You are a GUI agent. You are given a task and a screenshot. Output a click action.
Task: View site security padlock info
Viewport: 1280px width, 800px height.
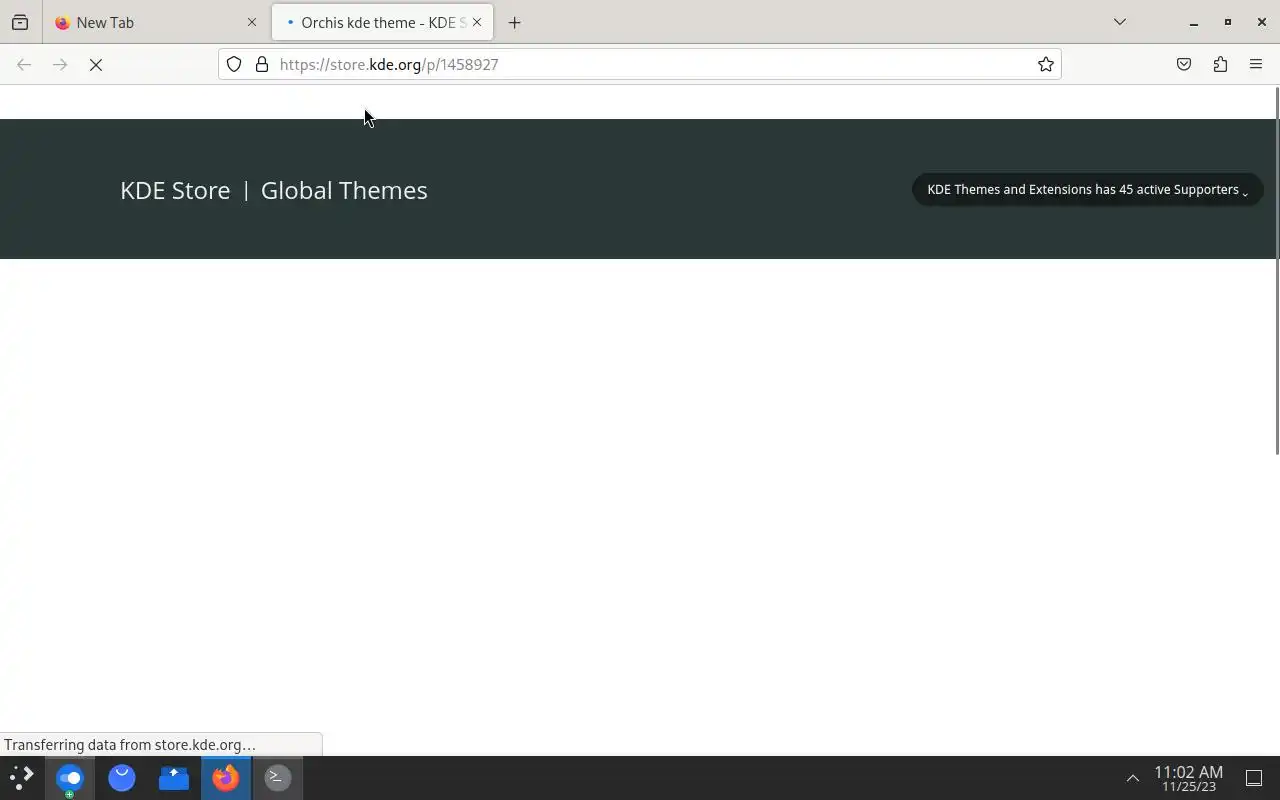(262, 64)
